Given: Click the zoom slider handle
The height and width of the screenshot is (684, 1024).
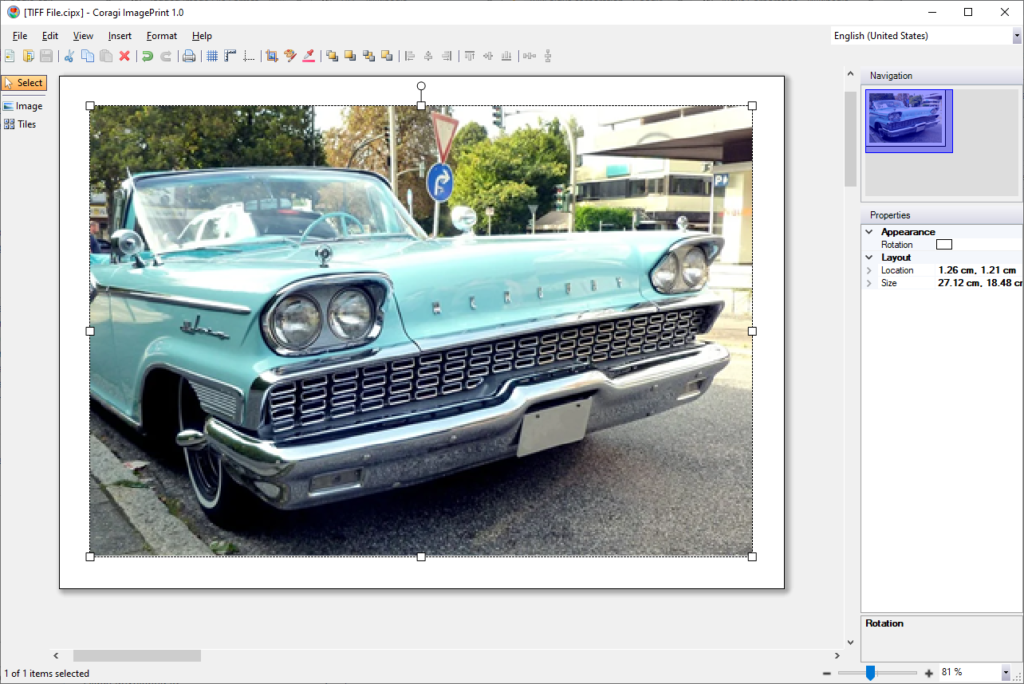Looking at the screenshot, I should click(x=870, y=672).
